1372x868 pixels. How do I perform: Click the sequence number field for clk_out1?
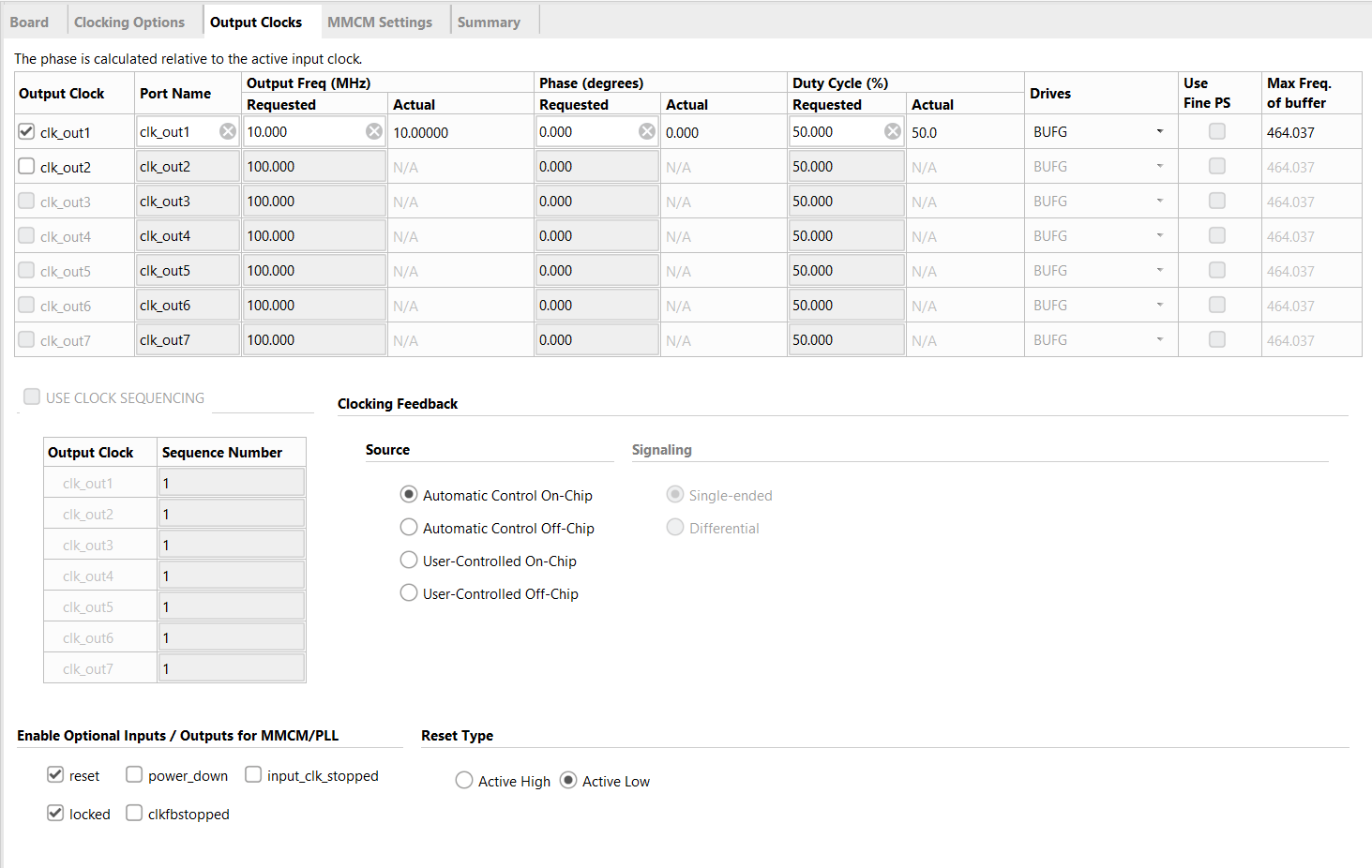232,483
